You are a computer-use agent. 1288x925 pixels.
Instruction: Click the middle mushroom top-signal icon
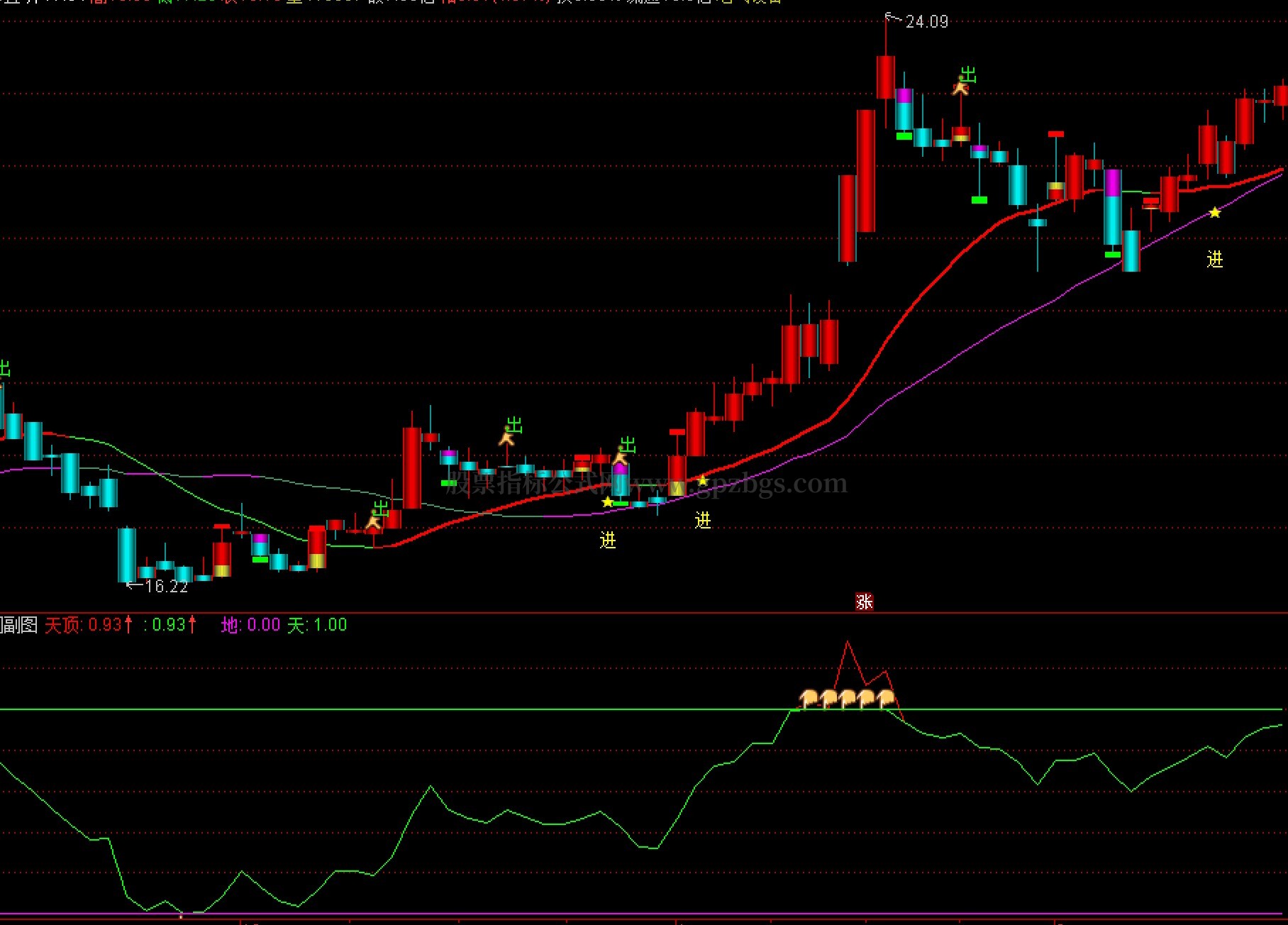pos(847,699)
